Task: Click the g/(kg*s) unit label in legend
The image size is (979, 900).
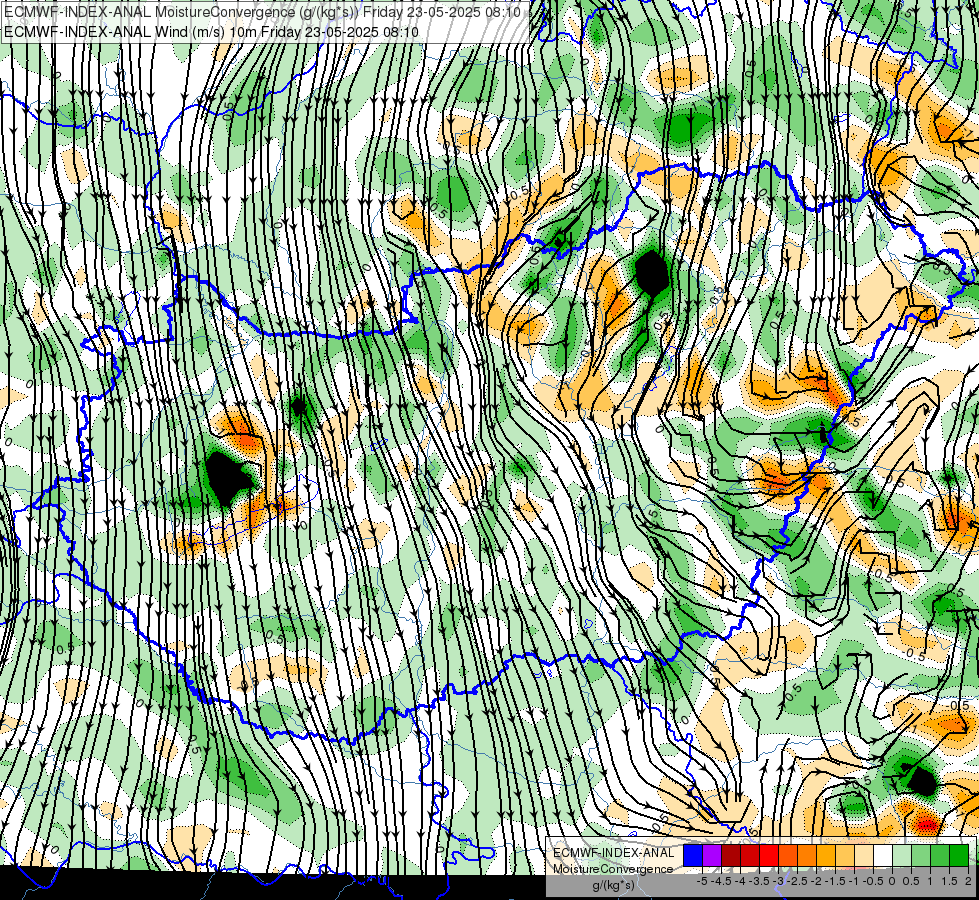Action: pyautogui.click(x=614, y=885)
